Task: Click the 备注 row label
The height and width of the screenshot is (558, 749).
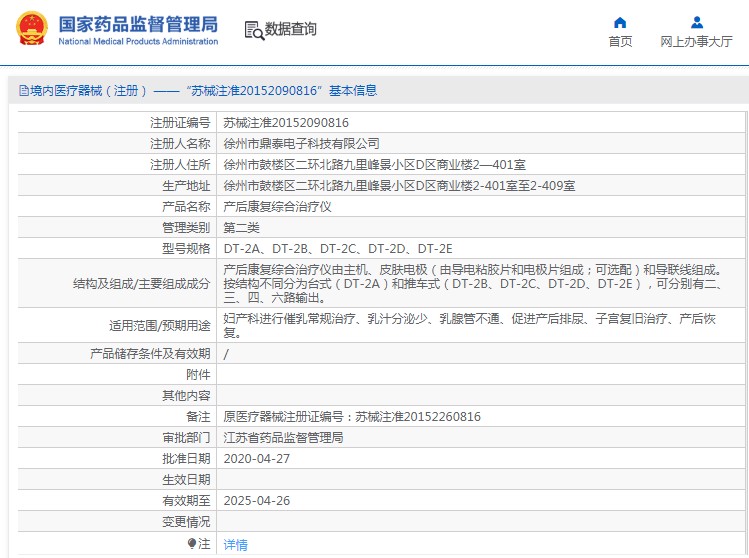Action: click(198, 417)
